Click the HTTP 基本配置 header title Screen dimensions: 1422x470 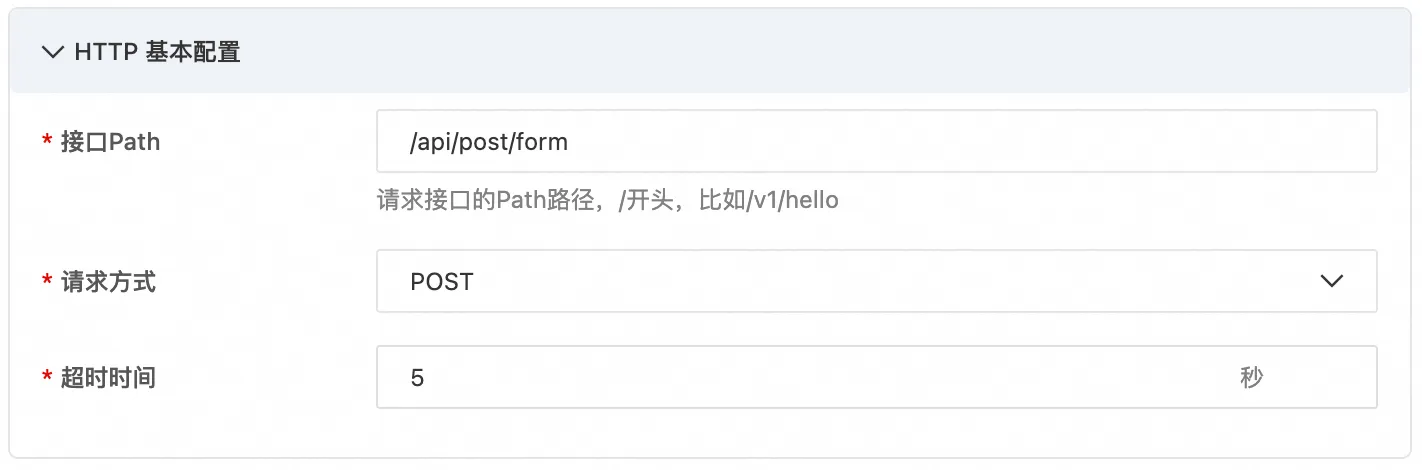(x=157, y=53)
